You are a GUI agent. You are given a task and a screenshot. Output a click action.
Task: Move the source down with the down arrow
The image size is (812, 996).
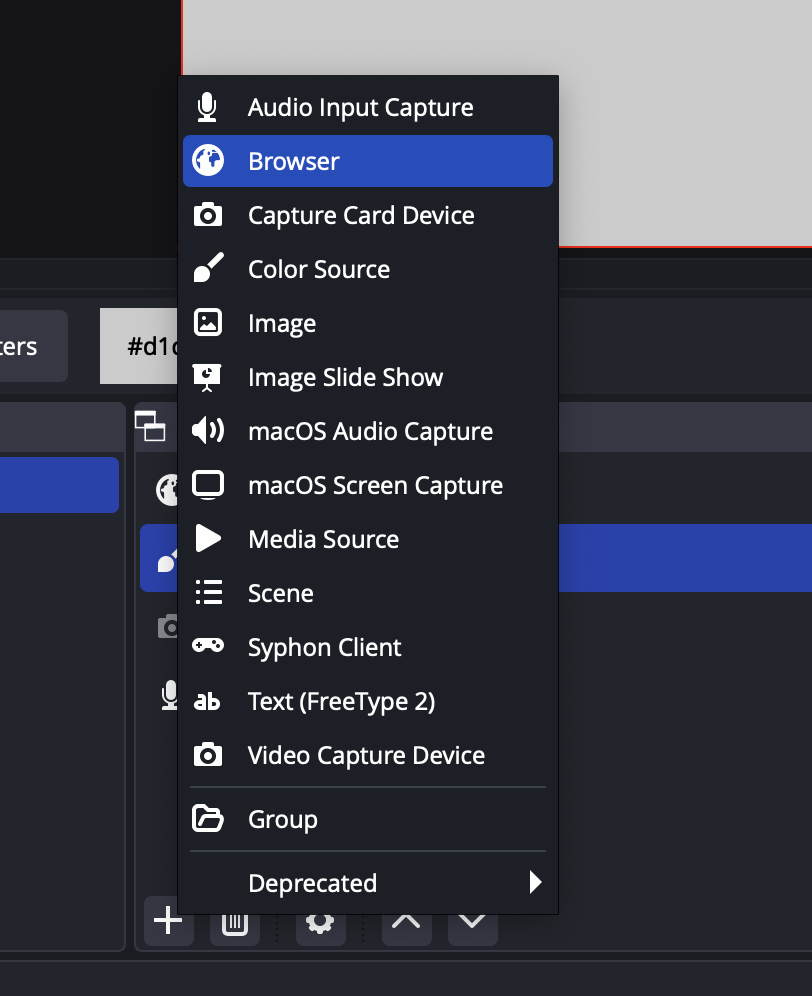pyautogui.click(x=472, y=923)
